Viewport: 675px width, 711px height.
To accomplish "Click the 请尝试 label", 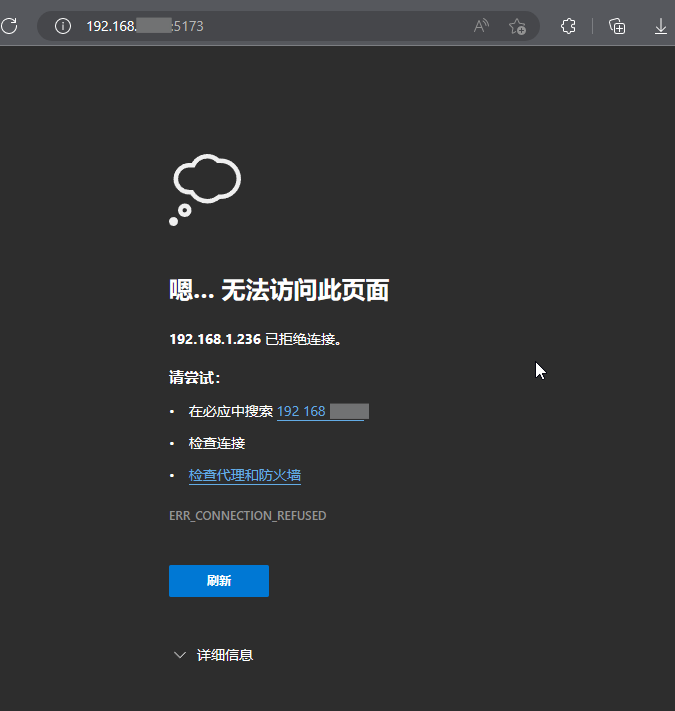I will 194,377.
